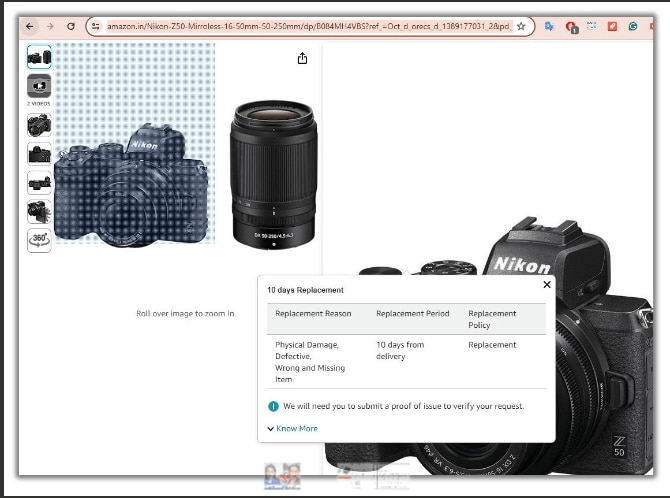
Task: Select the fourth product thumbnail
Action: (x=39, y=154)
